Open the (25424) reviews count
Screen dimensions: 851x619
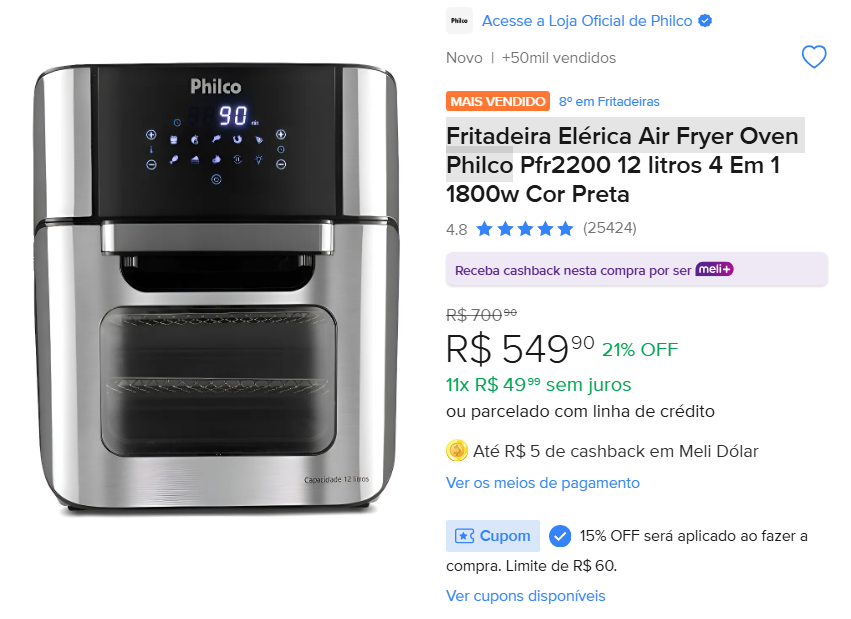[609, 228]
